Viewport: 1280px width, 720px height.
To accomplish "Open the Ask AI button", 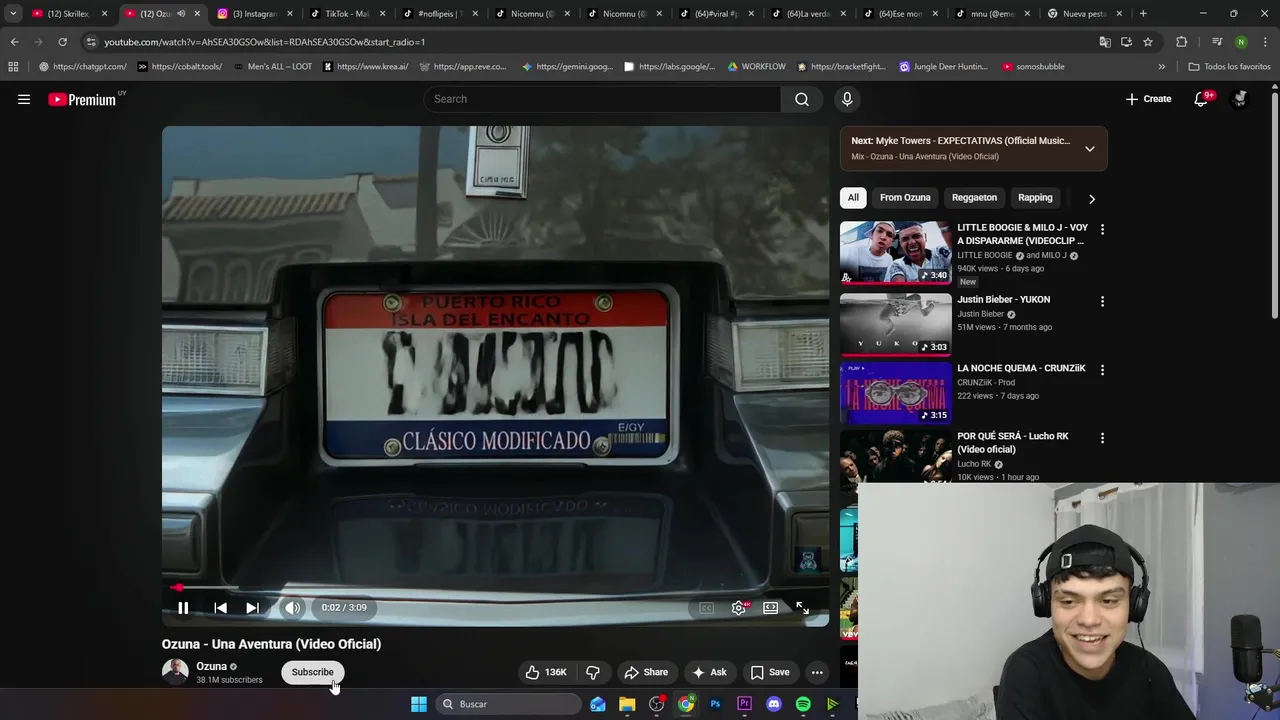I will pos(709,672).
